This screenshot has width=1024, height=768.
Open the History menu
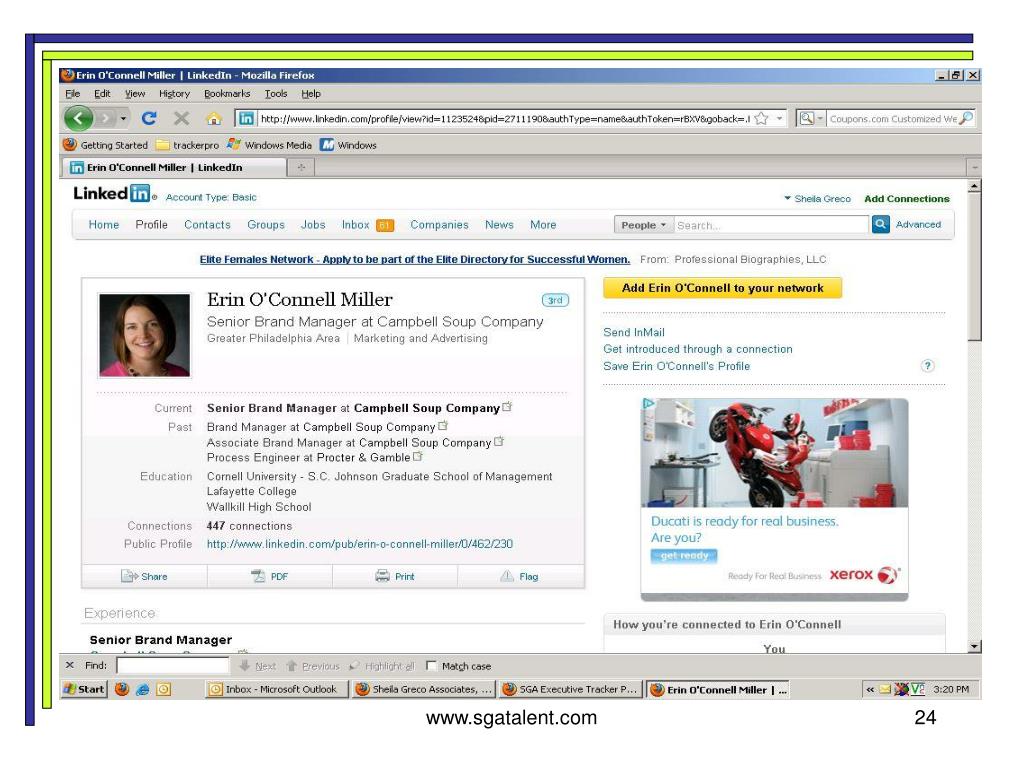click(174, 93)
